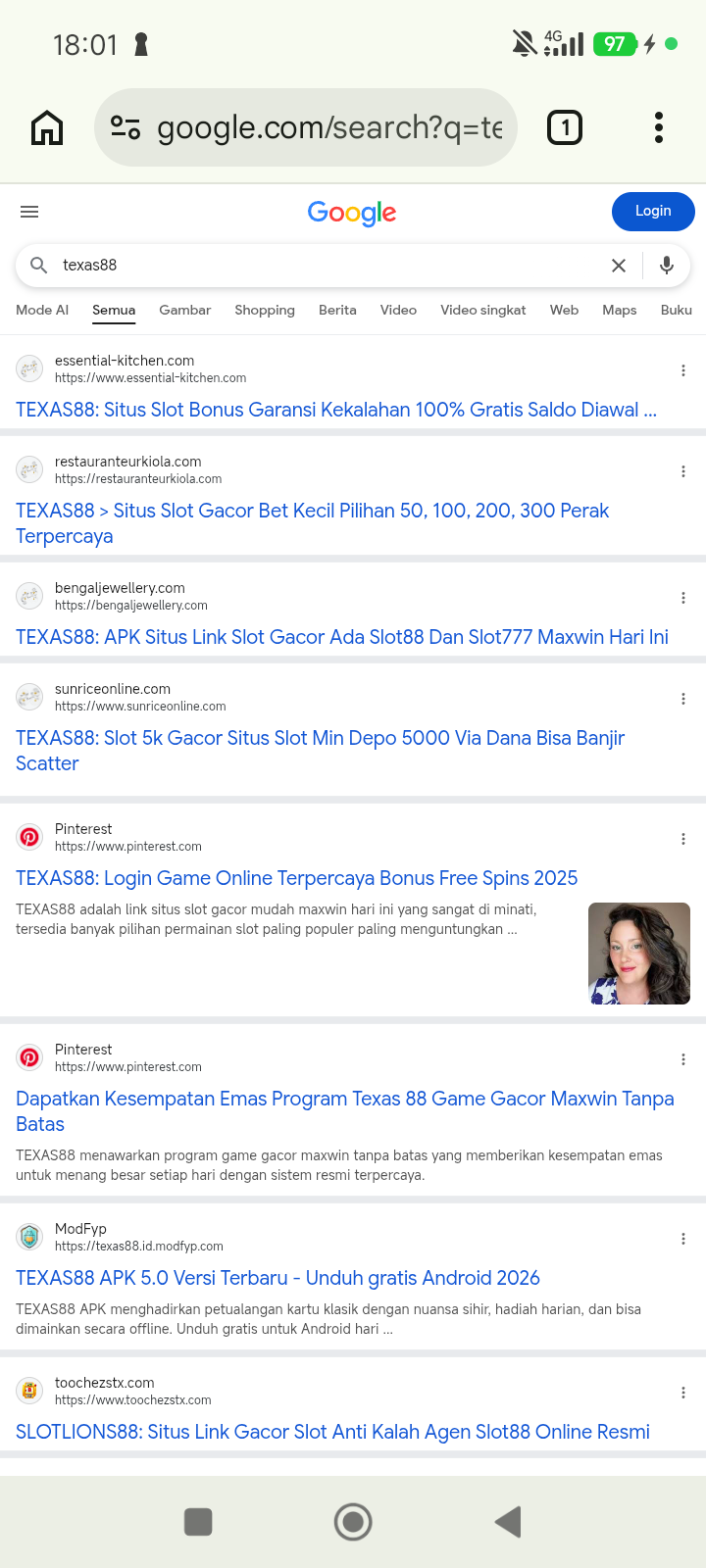The width and height of the screenshot is (706, 1568).
Task: Clear the texas88 search query
Action: 619,266
